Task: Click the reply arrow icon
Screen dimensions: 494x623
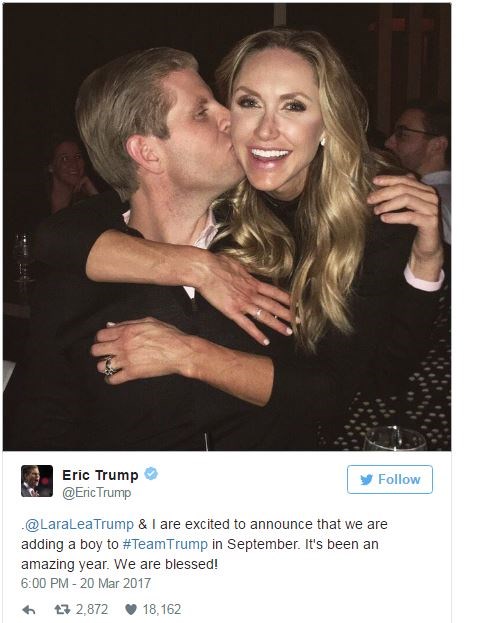Action: (x=29, y=609)
